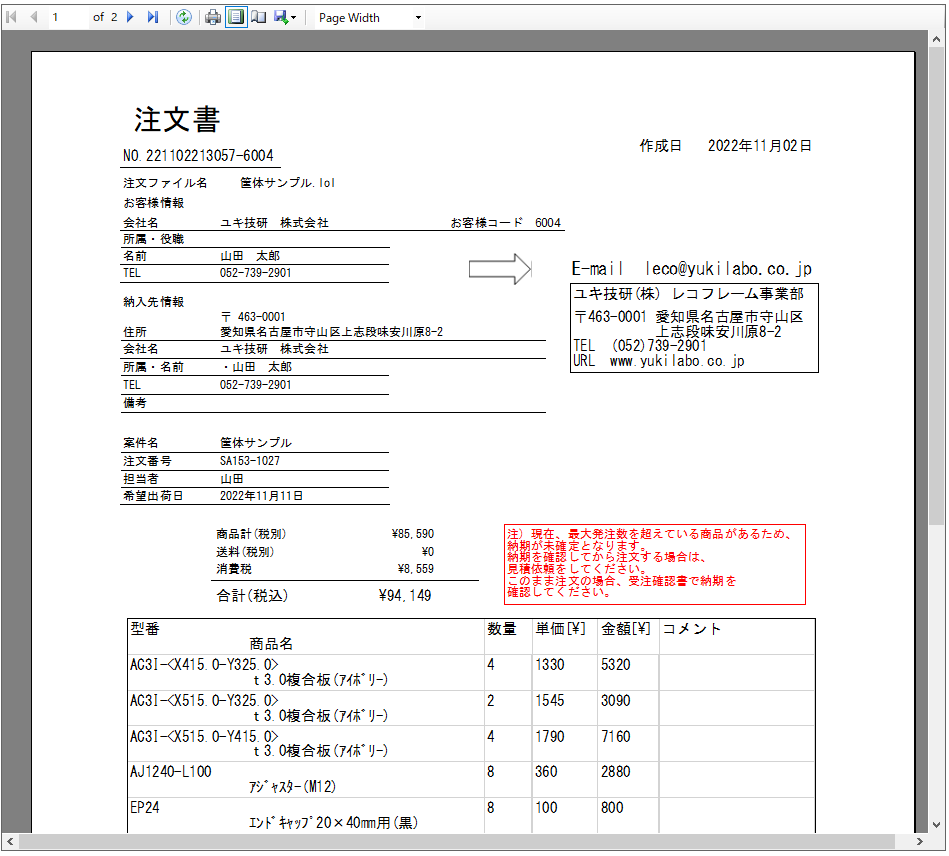Click the amount 800 in EP24 row

pyautogui.click(x=612, y=808)
